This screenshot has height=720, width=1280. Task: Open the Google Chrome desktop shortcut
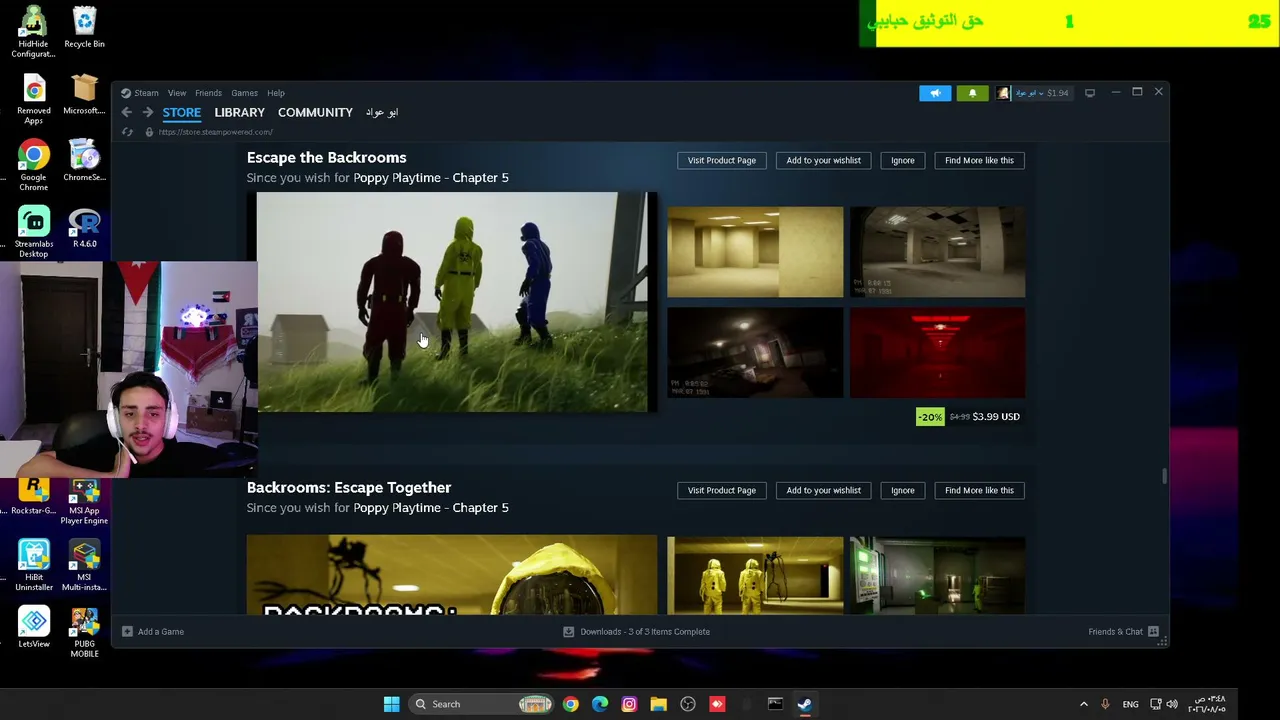point(33,165)
